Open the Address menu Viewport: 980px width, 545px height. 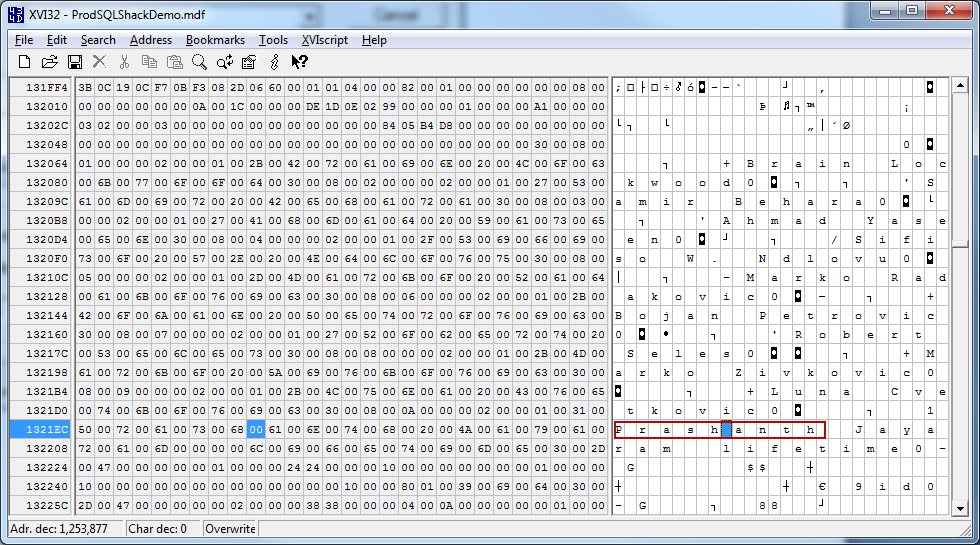pyautogui.click(x=151, y=40)
